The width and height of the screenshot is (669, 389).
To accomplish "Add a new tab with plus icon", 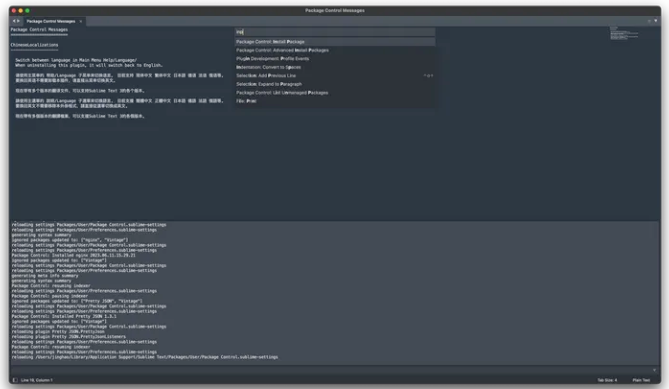I will tap(649, 20).
